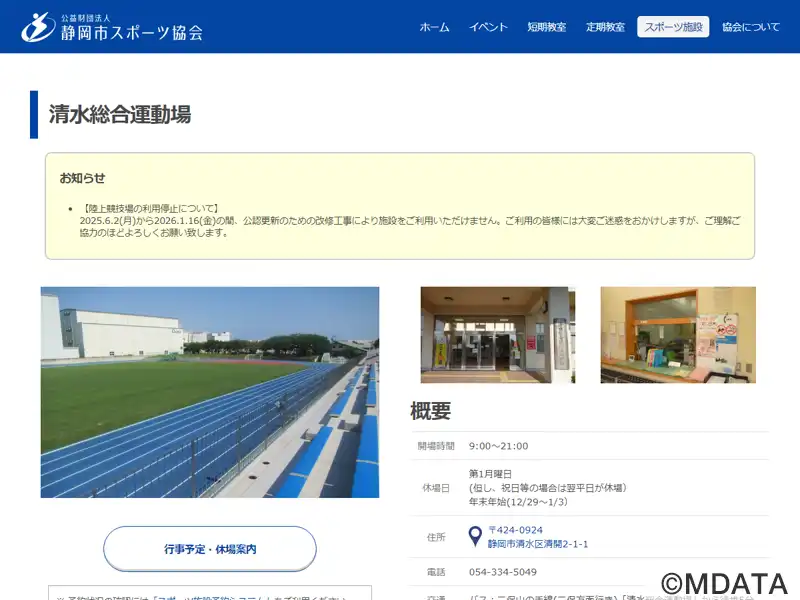Open 定期教室 navigation item
800x600 pixels.
coord(605,27)
